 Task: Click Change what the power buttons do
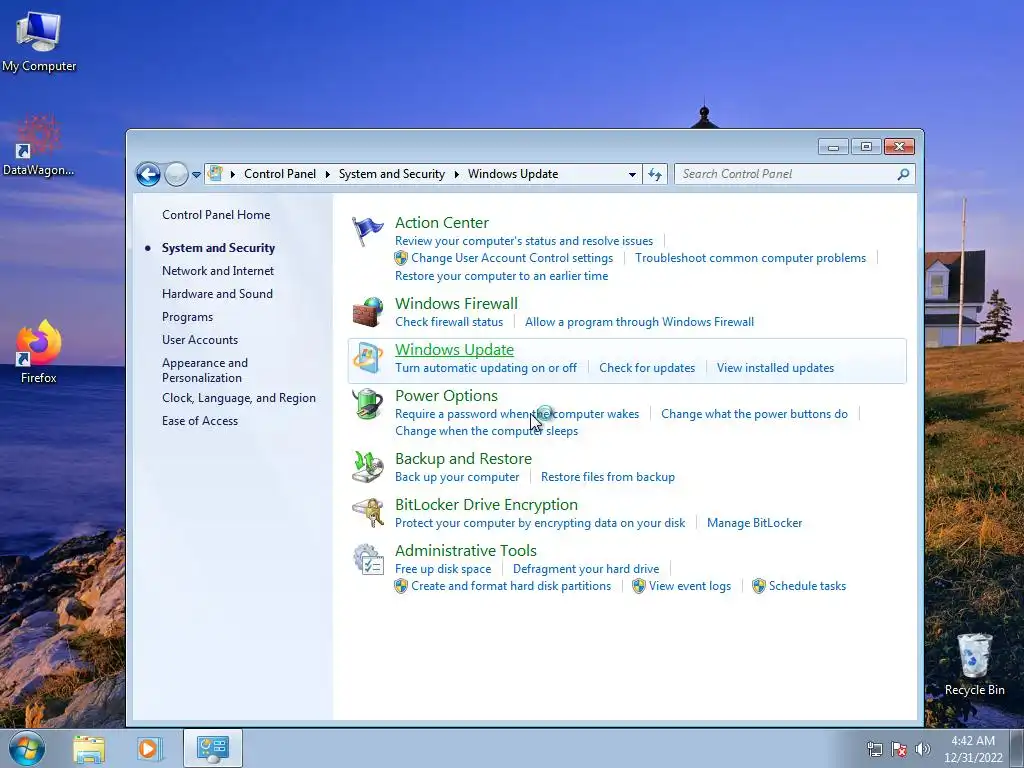[x=754, y=414]
